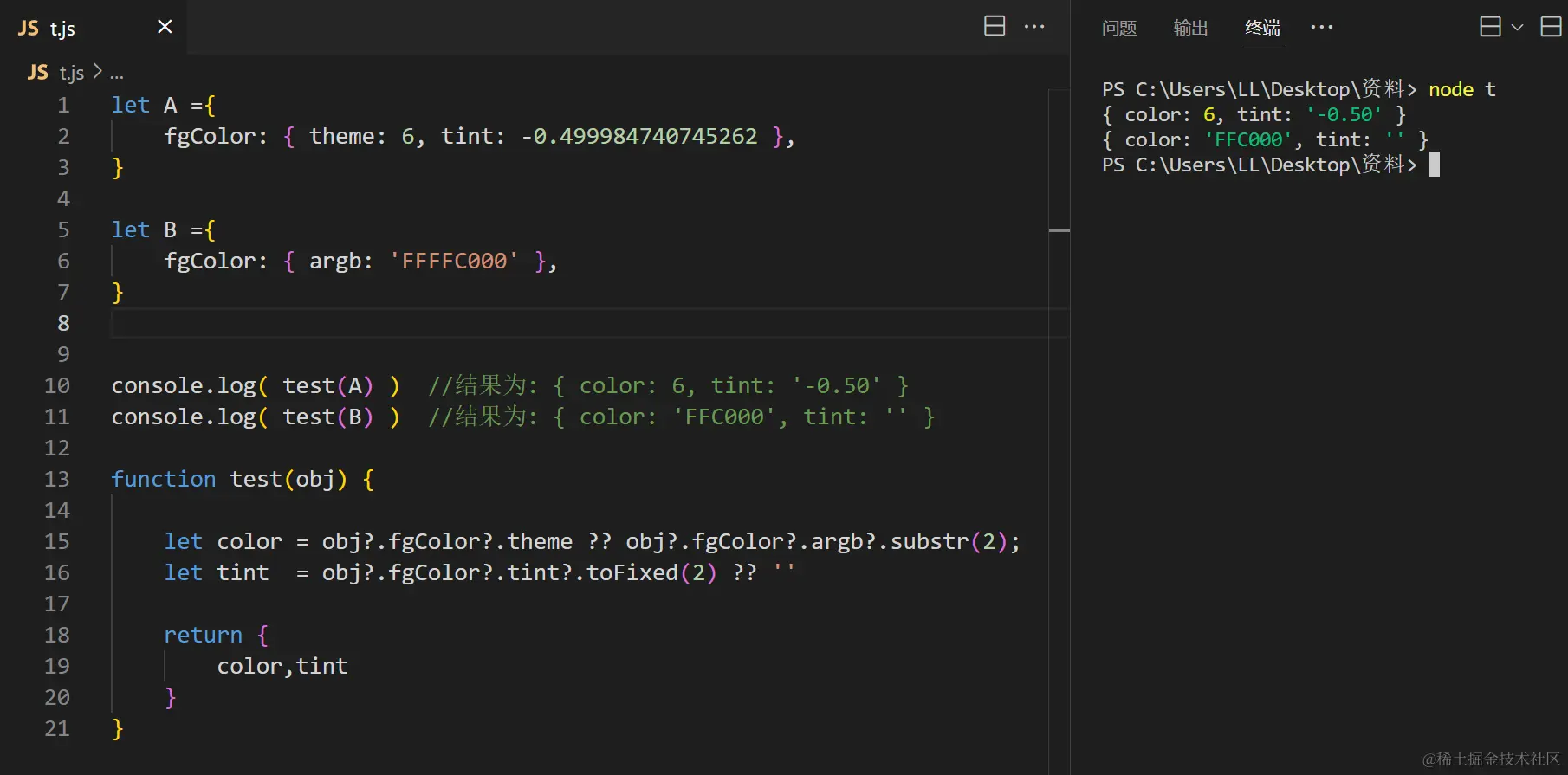
Task: Click the 'function' keyword on line 13
Action: pyautogui.click(x=164, y=479)
